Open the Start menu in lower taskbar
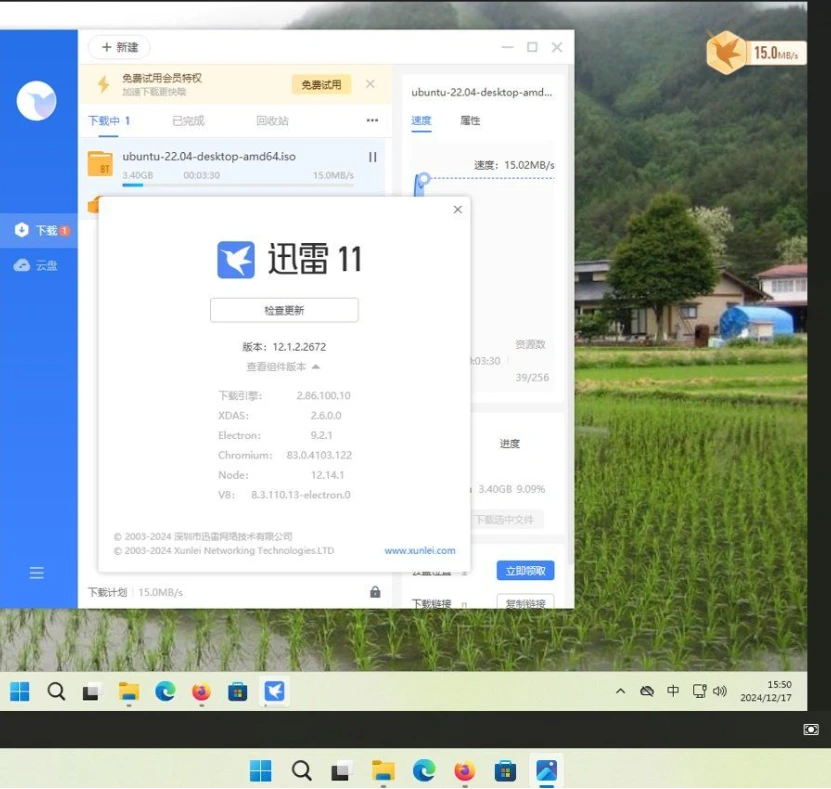Viewport: 831px width, 789px height. tap(260, 770)
